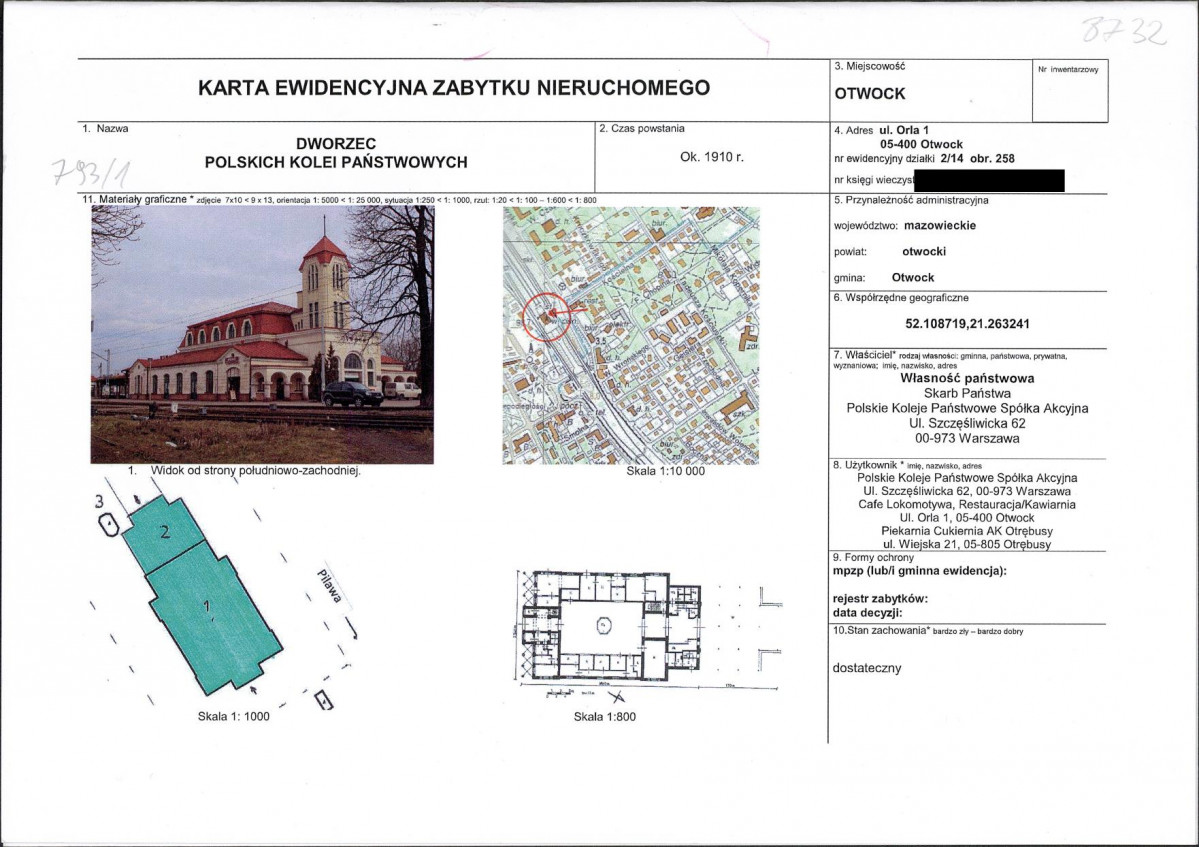Click the '5. Przynależność administracyjna' heading

click(x=911, y=200)
